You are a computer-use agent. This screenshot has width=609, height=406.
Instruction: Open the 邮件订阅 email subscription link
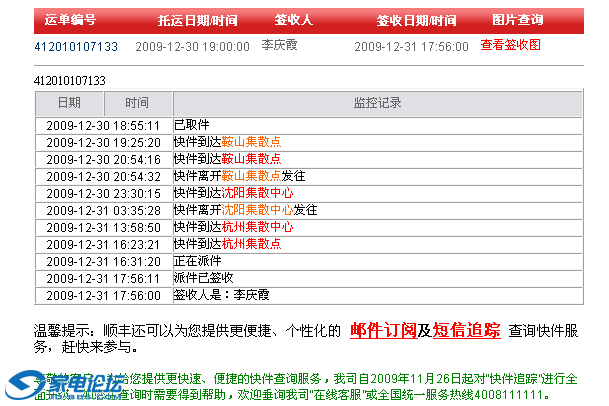click(383, 331)
